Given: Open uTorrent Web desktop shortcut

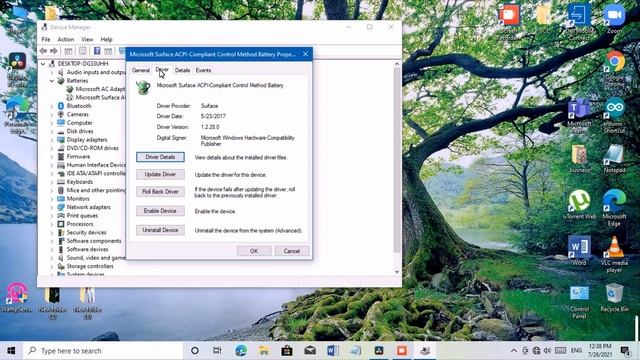Looking at the screenshot, I should pyautogui.click(x=579, y=201).
